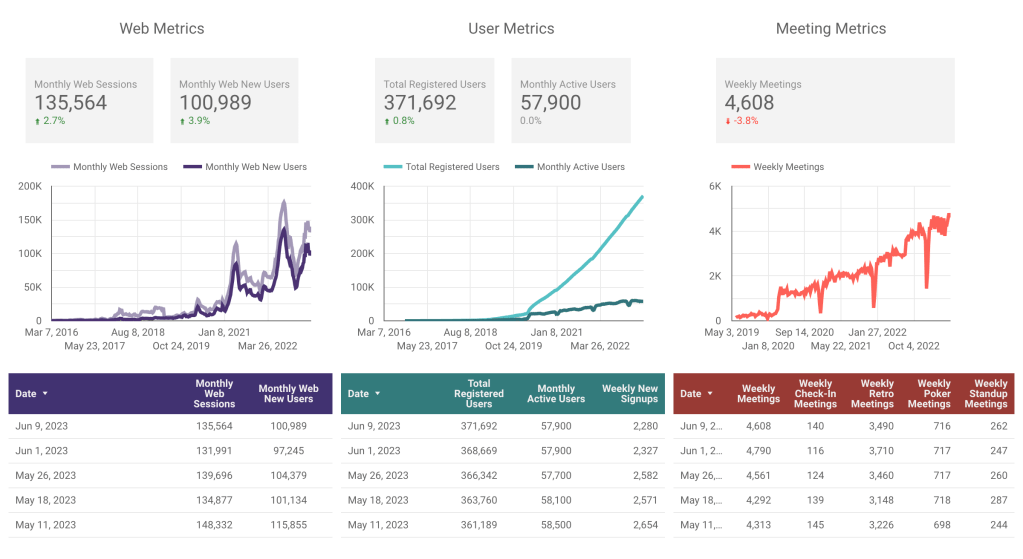Select May 26, 2023 in Web Metrics table

(46, 476)
